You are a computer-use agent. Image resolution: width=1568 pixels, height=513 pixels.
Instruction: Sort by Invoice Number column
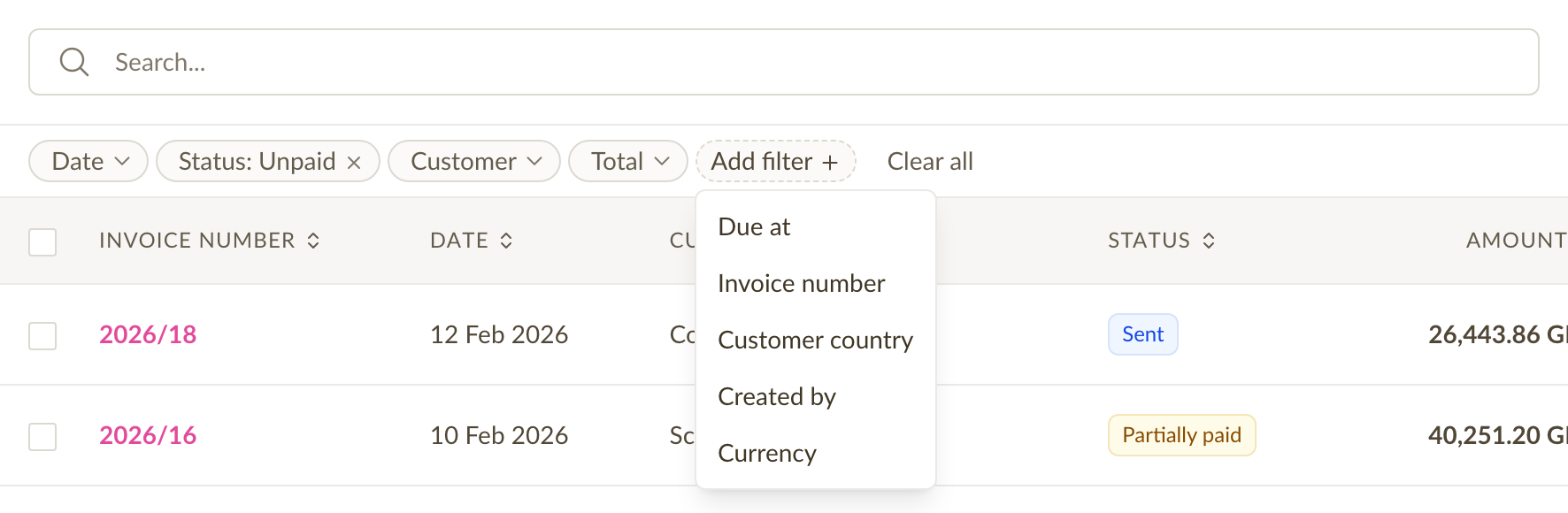[210, 241]
